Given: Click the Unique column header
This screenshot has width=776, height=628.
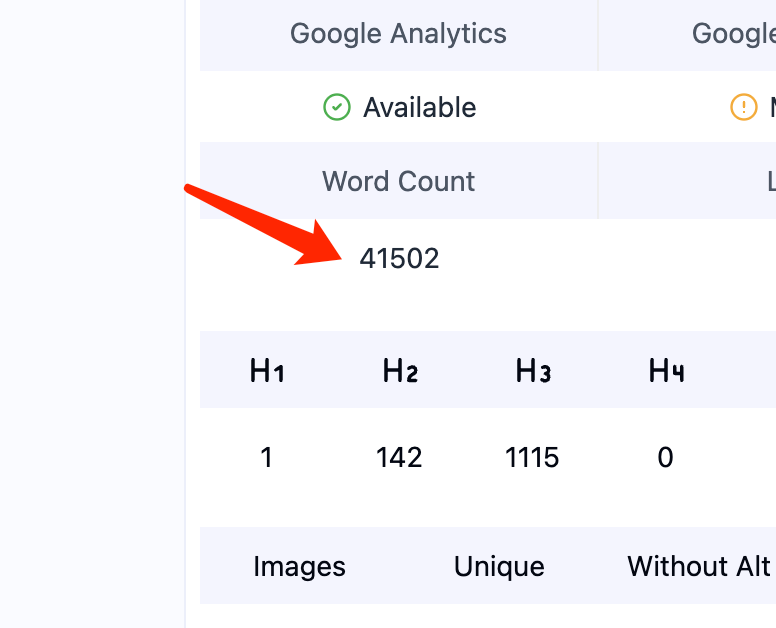Looking at the screenshot, I should coord(499,566).
